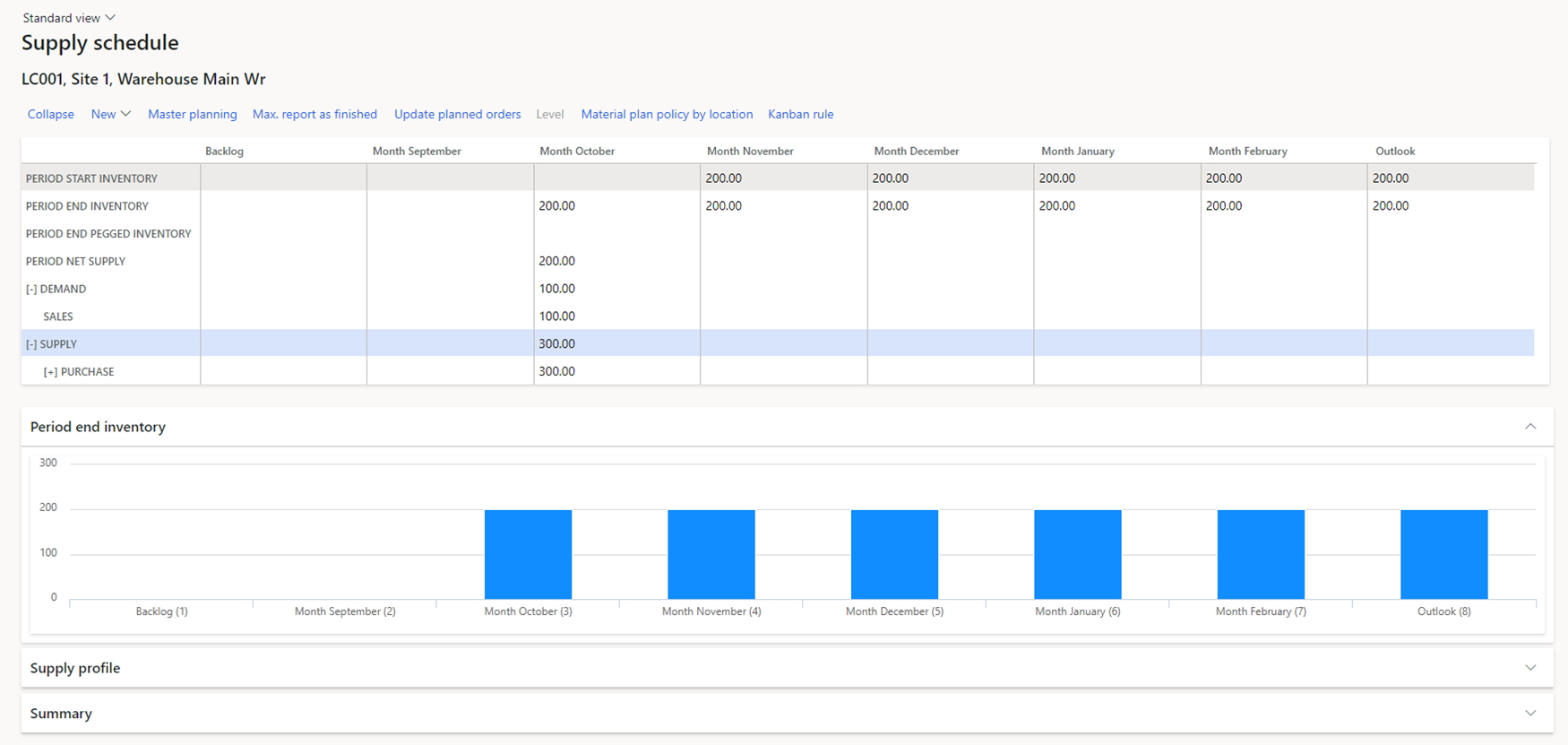Click Max. report as finished
The width and height of the screenshot is (1568, 745).
point(314,114)
